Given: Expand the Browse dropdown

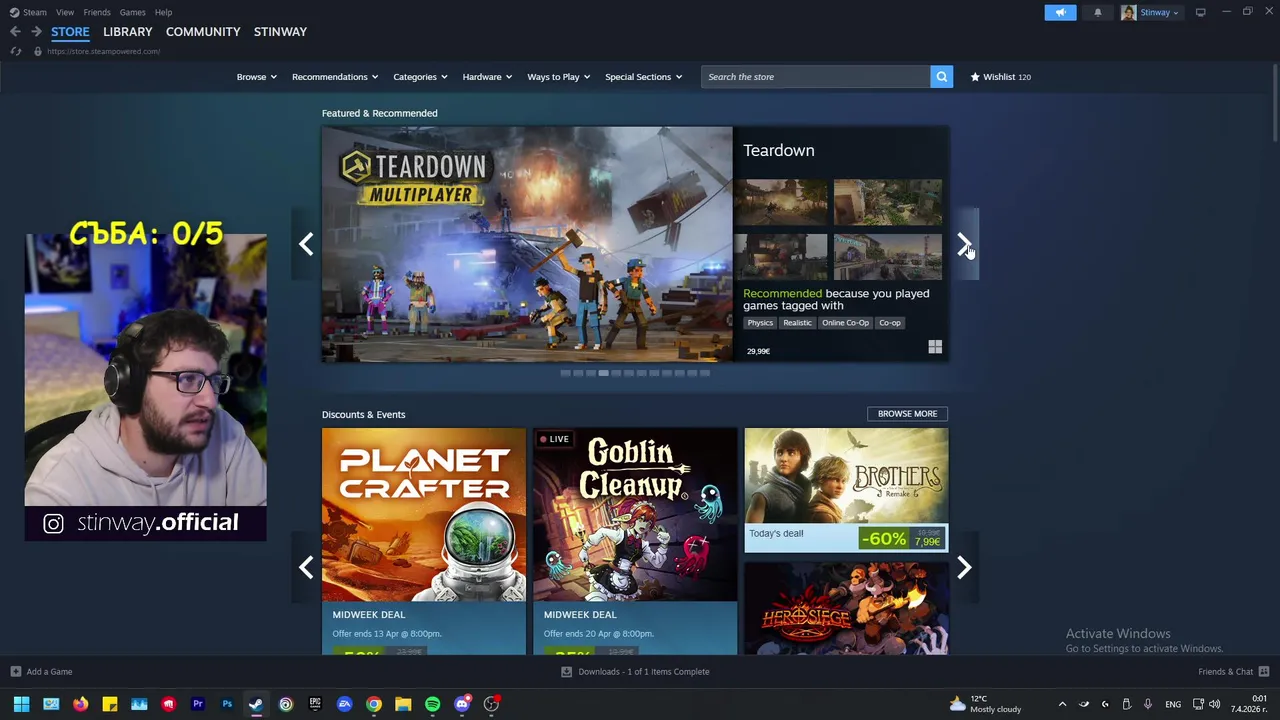Looking at the screenshot, I should pos(256,77).
